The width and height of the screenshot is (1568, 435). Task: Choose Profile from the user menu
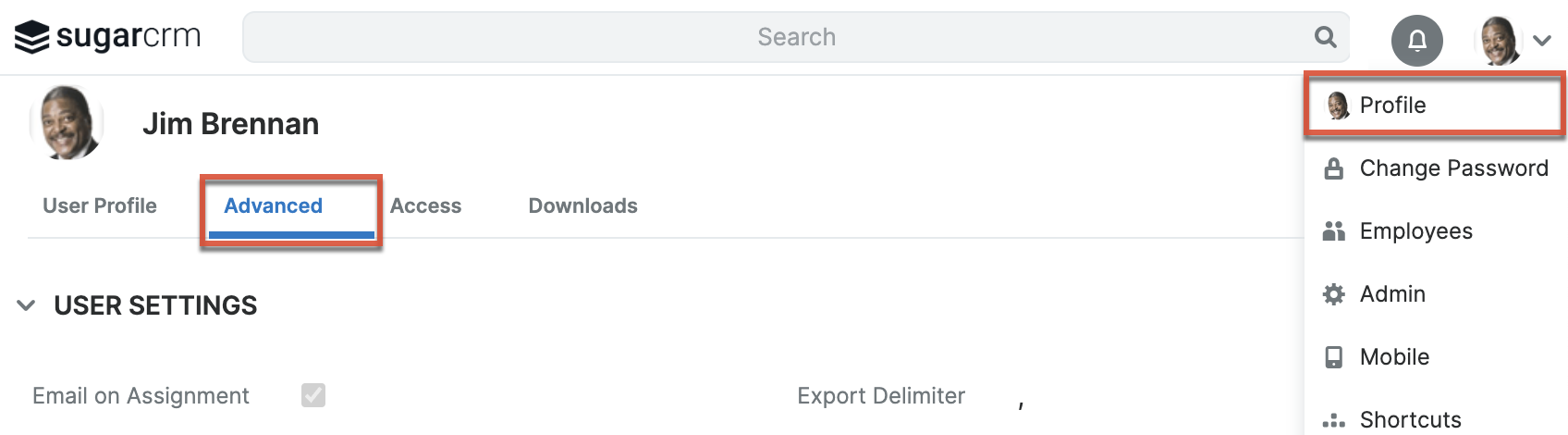pos(1435,106)
